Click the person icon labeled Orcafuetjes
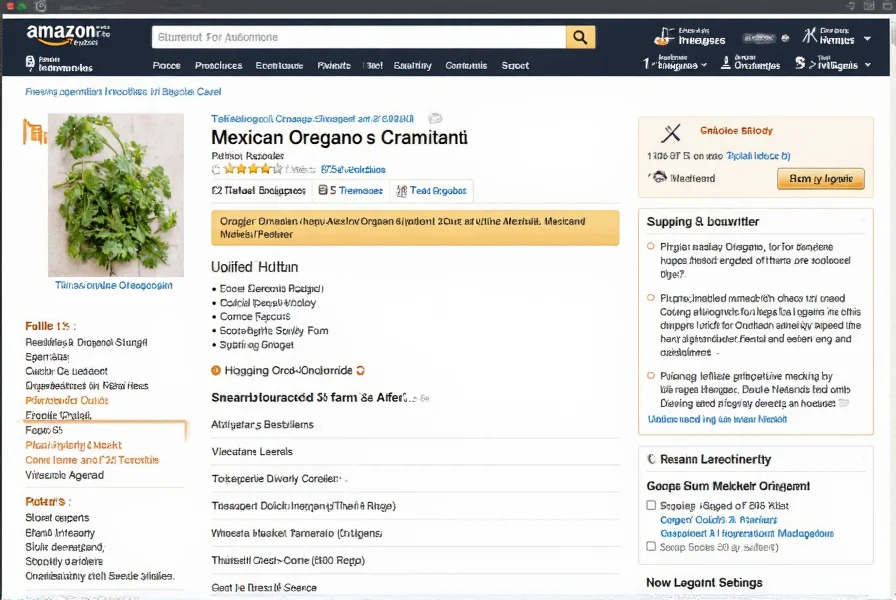 (x=725, y=62)
